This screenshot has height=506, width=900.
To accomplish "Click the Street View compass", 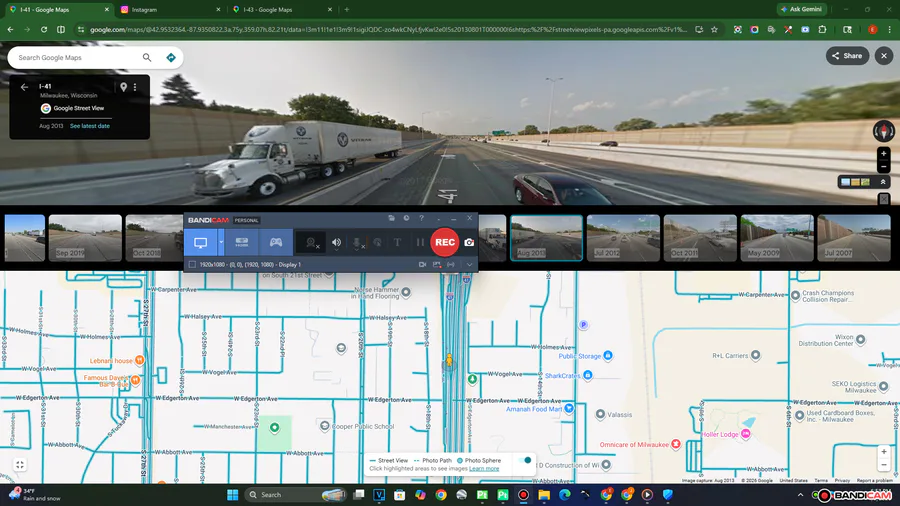I will (883, 131).
